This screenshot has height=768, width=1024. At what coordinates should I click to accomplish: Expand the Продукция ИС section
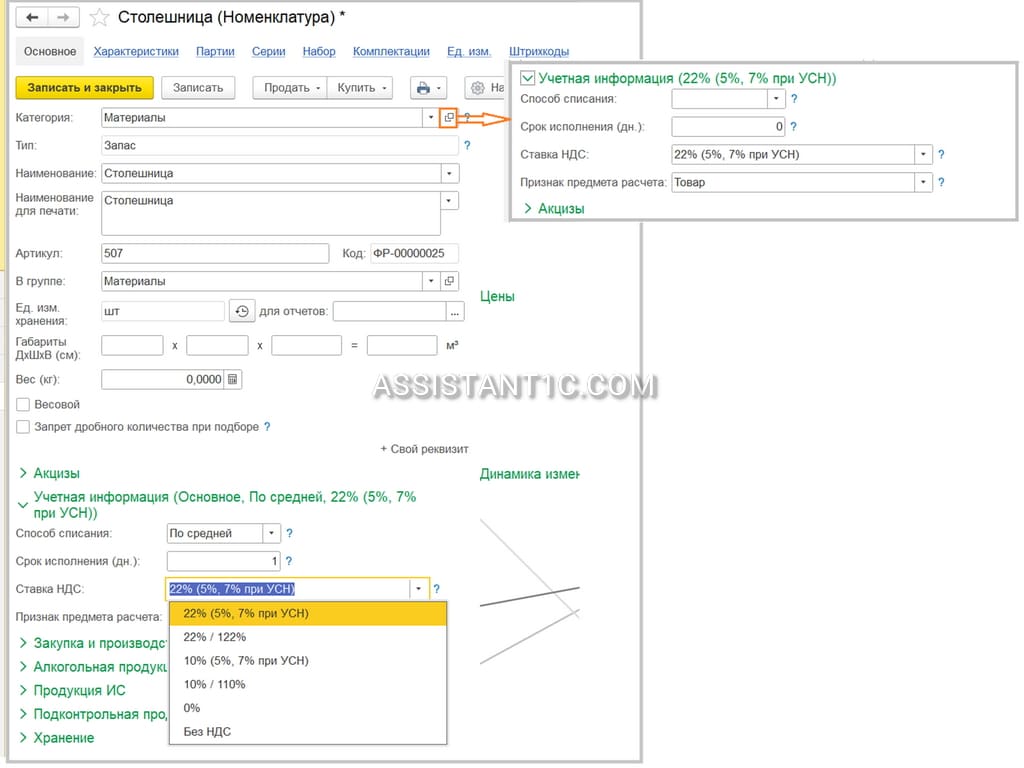(72, 690)
